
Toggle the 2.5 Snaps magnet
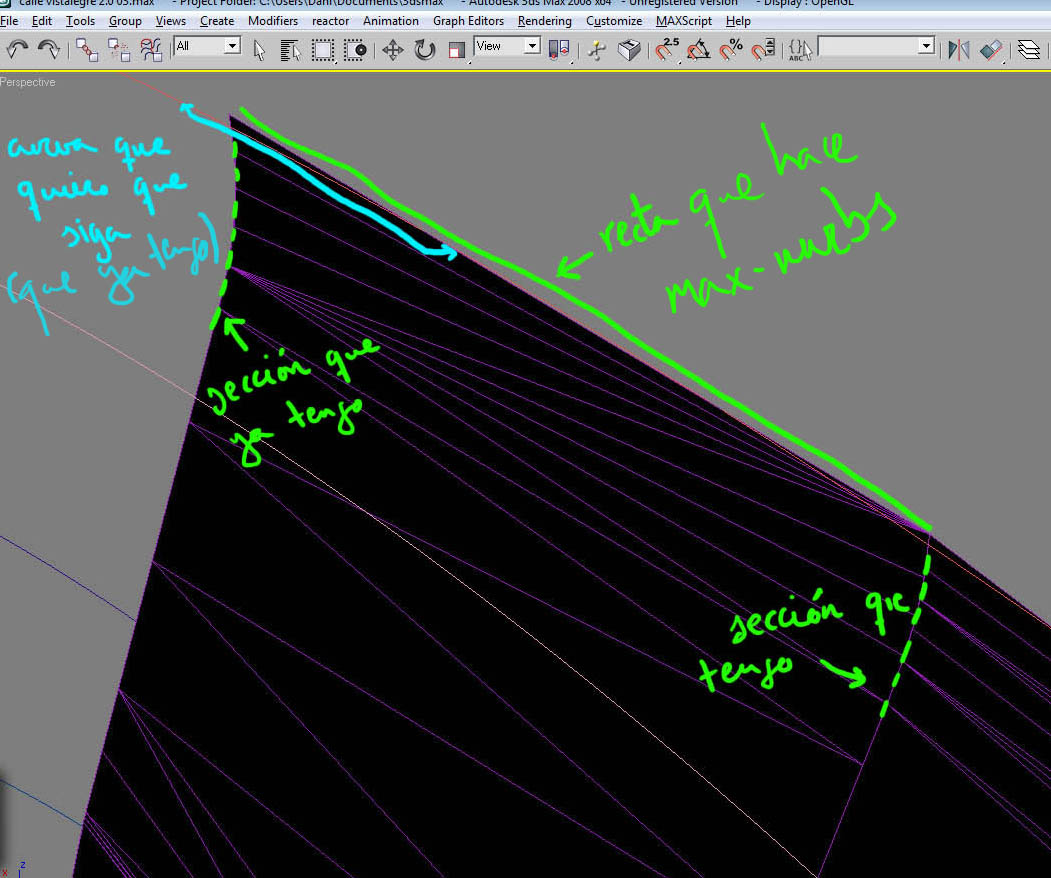(x=667, y=50)
